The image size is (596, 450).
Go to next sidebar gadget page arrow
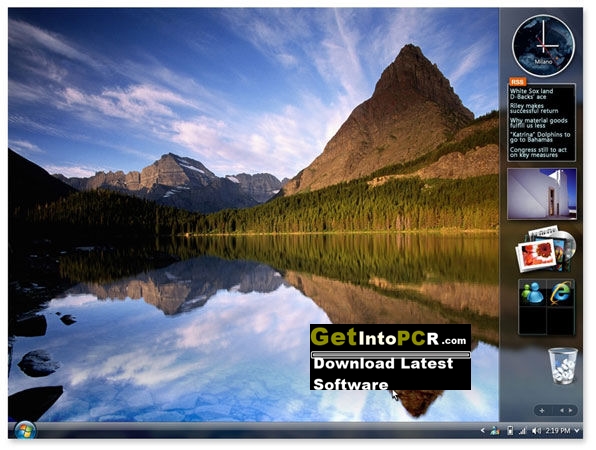[x=570, y=410]
